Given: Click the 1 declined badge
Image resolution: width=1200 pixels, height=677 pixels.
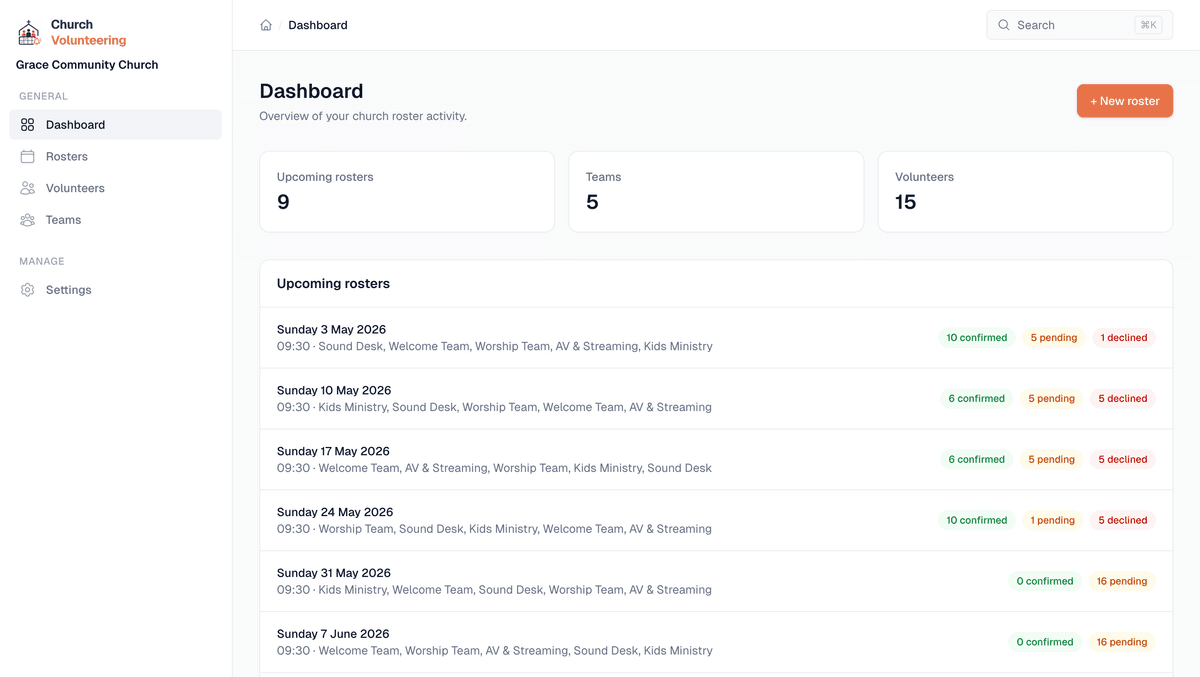Looking at the screenshot, I should pyautogui.click(x=1124, y=338).
